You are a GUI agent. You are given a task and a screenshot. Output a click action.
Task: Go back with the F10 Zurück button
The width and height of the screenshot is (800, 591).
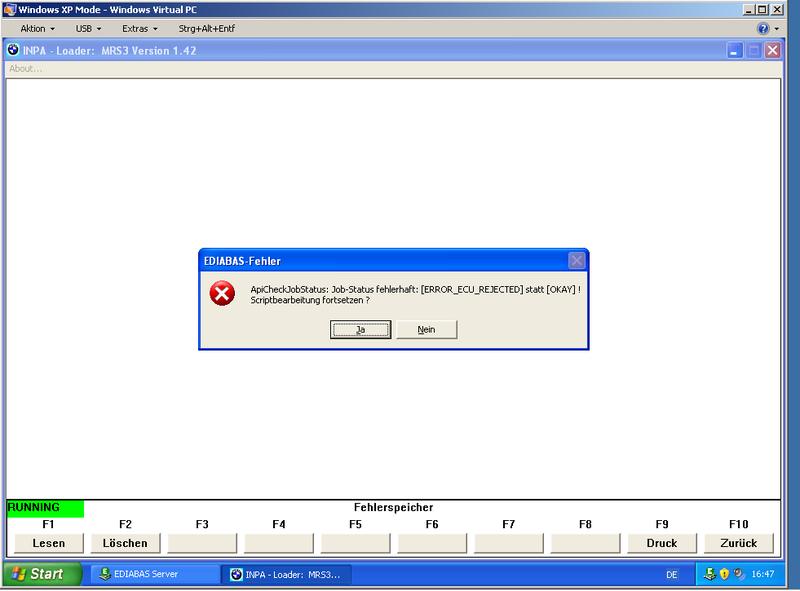[738, 543]
